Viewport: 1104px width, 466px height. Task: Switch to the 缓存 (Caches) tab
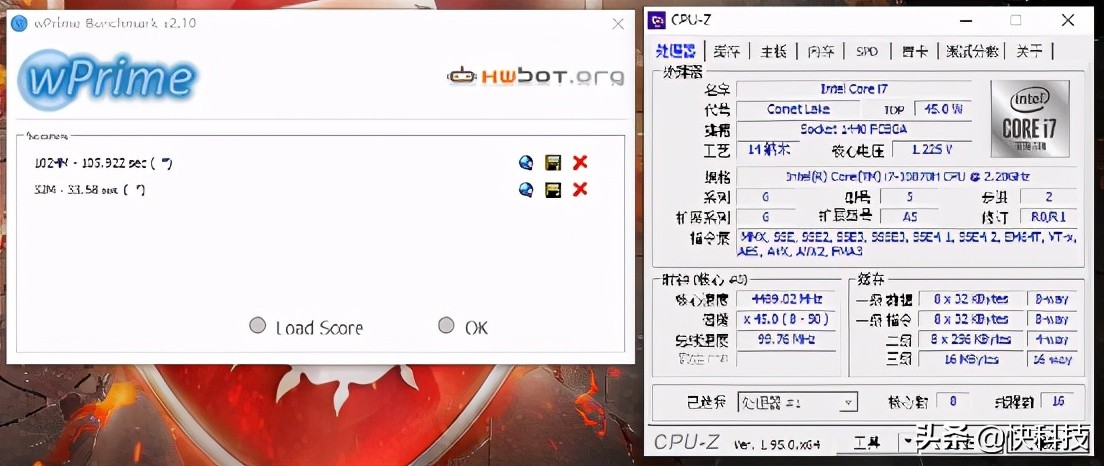tap(726, 51)
